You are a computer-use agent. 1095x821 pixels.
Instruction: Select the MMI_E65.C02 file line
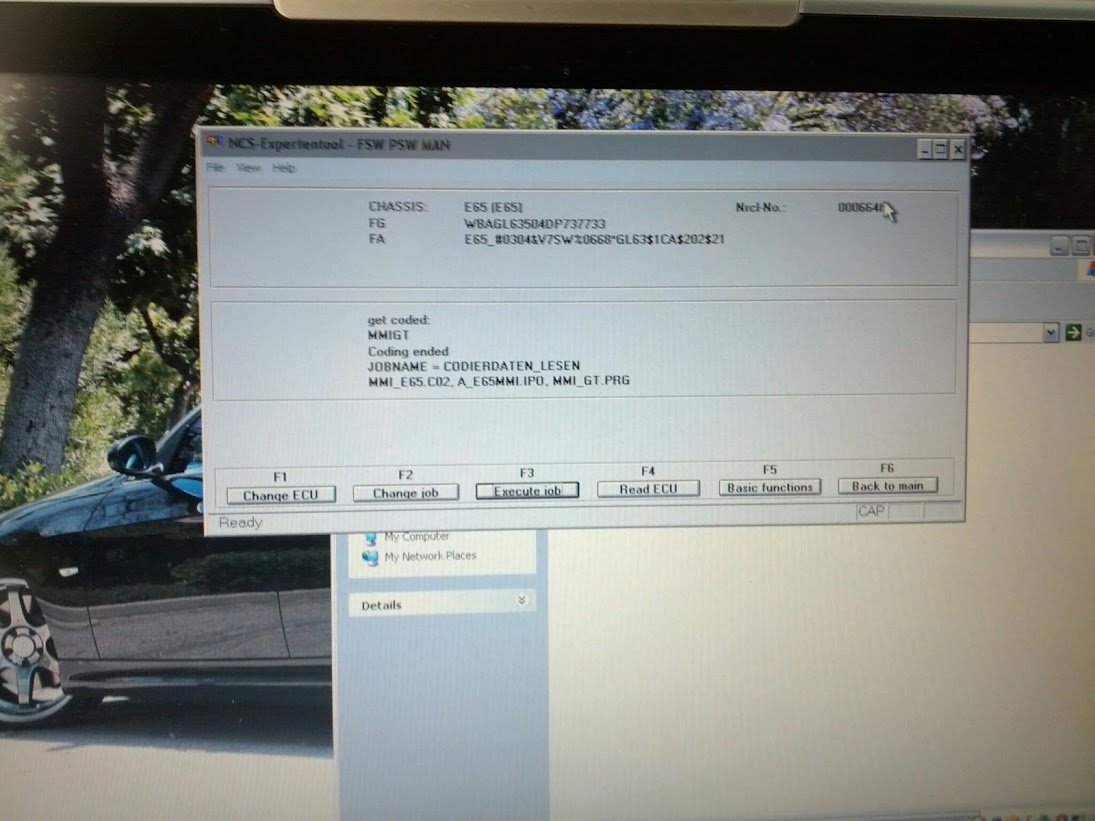(499, 381)
